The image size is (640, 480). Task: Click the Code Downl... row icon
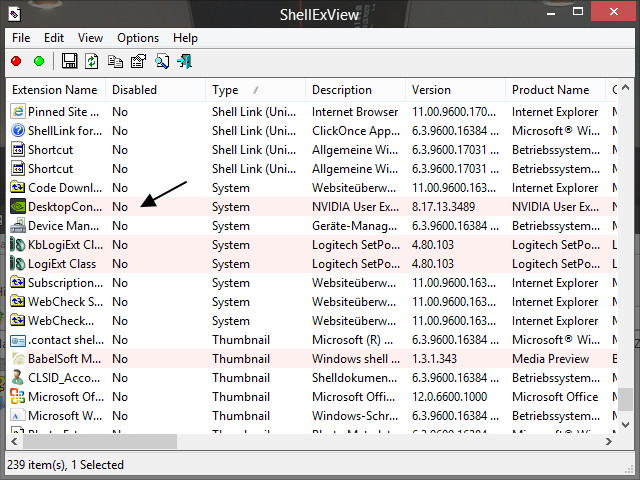(18, 188)
